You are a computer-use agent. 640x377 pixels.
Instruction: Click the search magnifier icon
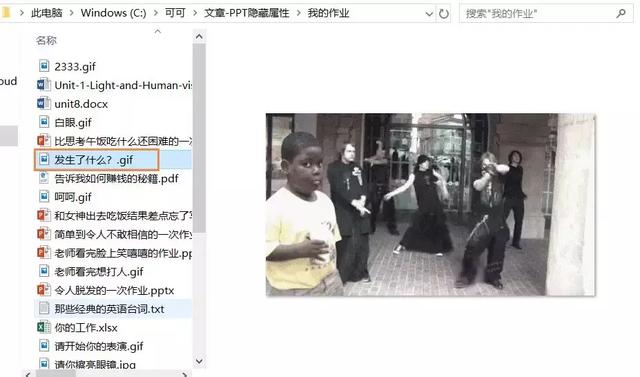pos(621,14)
